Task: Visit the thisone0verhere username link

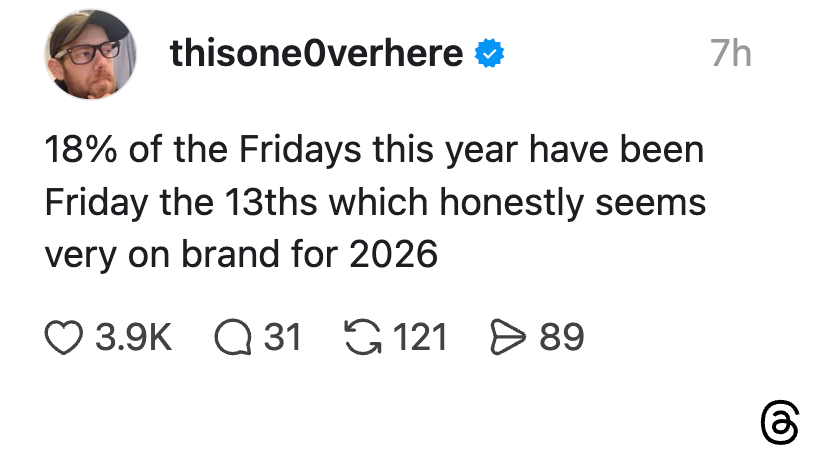Action: (317, 53)
